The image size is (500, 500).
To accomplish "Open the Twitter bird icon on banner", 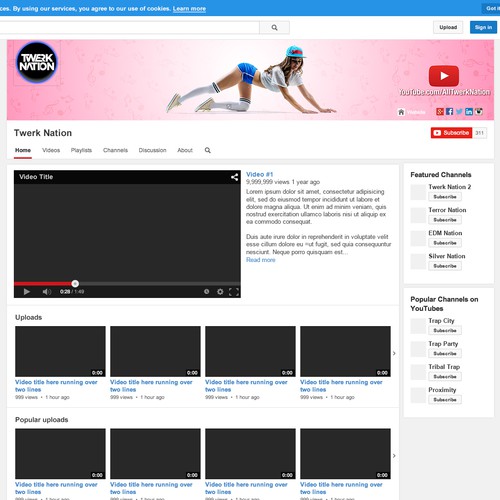I will coord(459,112).
